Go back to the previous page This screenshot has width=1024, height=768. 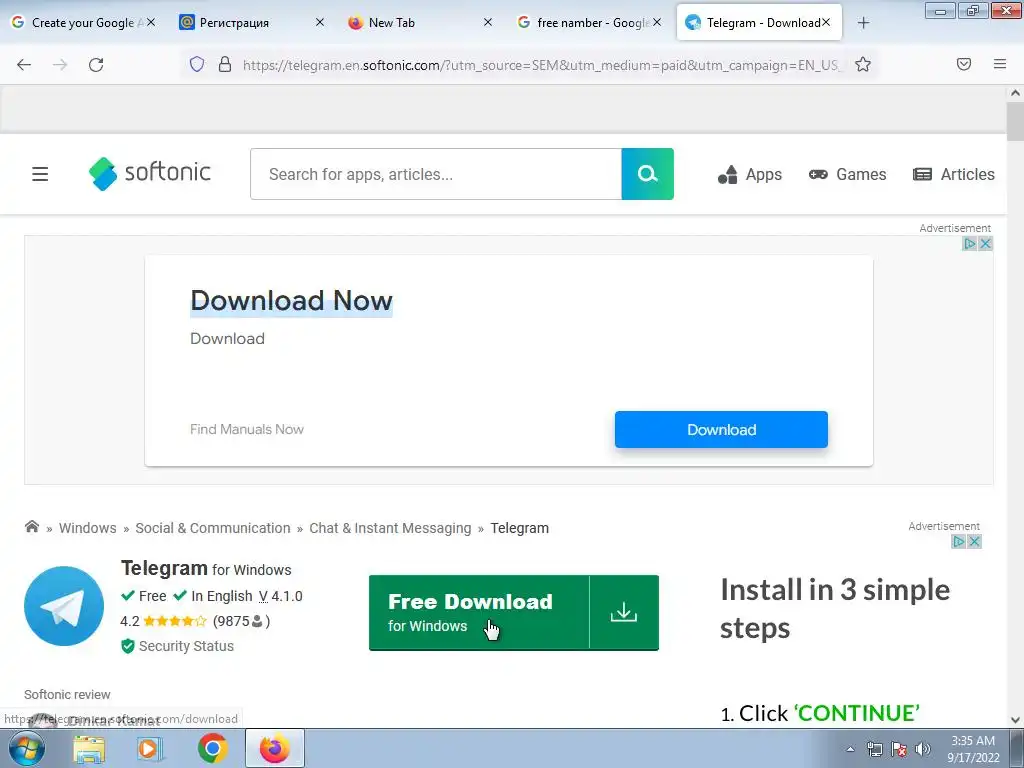click(x=24, y=65)
